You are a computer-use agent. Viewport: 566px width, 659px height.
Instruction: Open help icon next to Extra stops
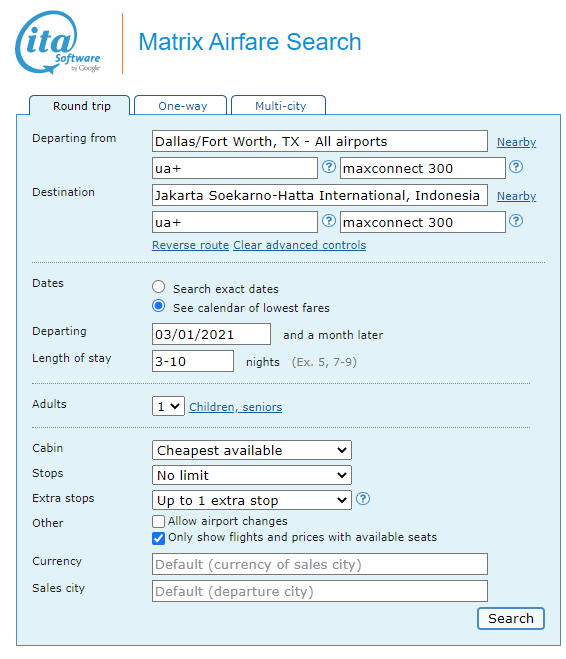tap(363, 499)
